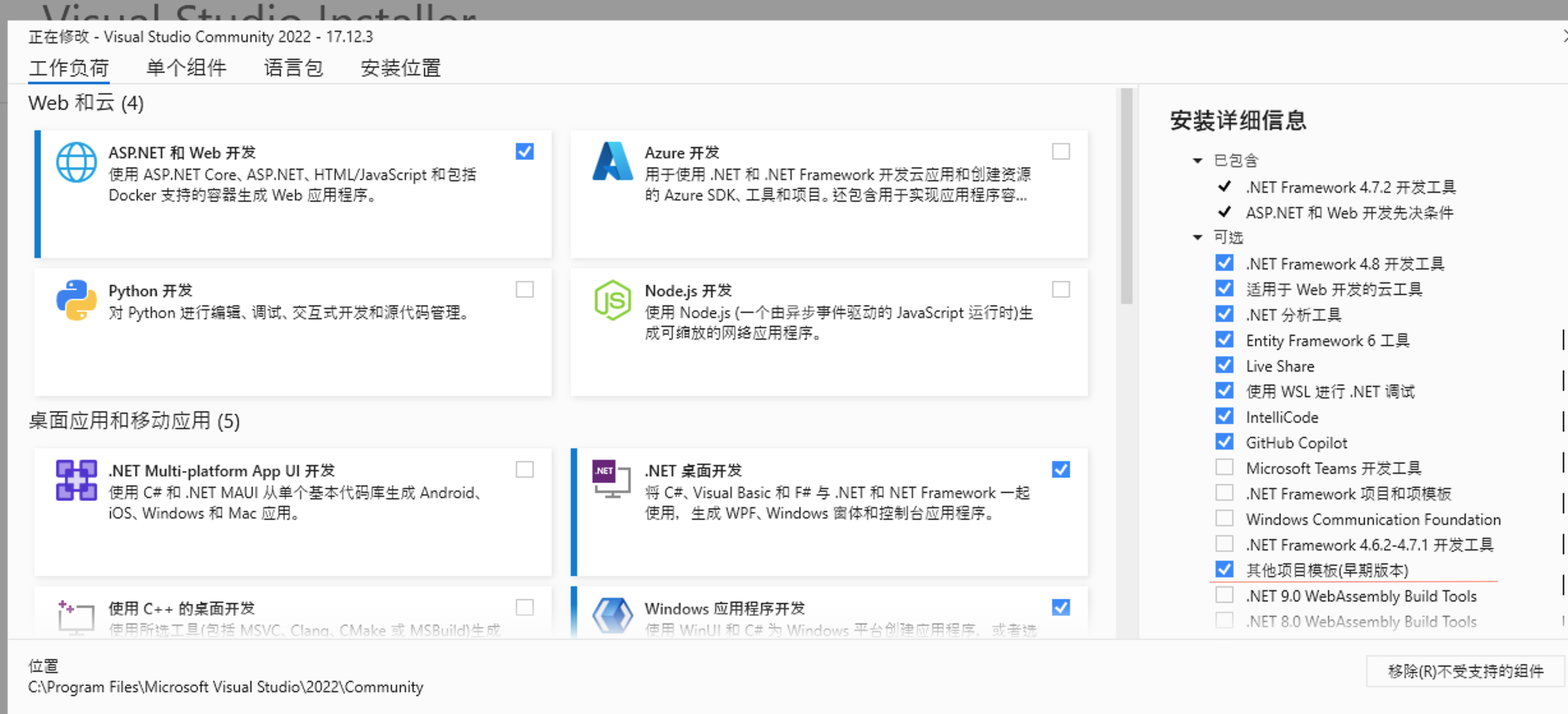
Task: Switch to the 工作负荷 tab
Action: [69, 68]
